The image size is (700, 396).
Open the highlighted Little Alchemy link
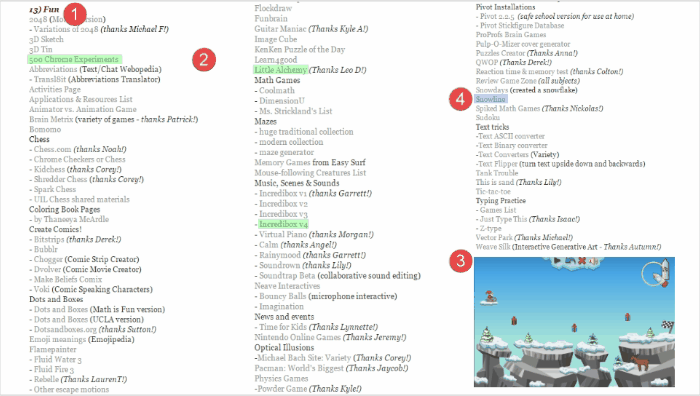click(x=280, y=70)
